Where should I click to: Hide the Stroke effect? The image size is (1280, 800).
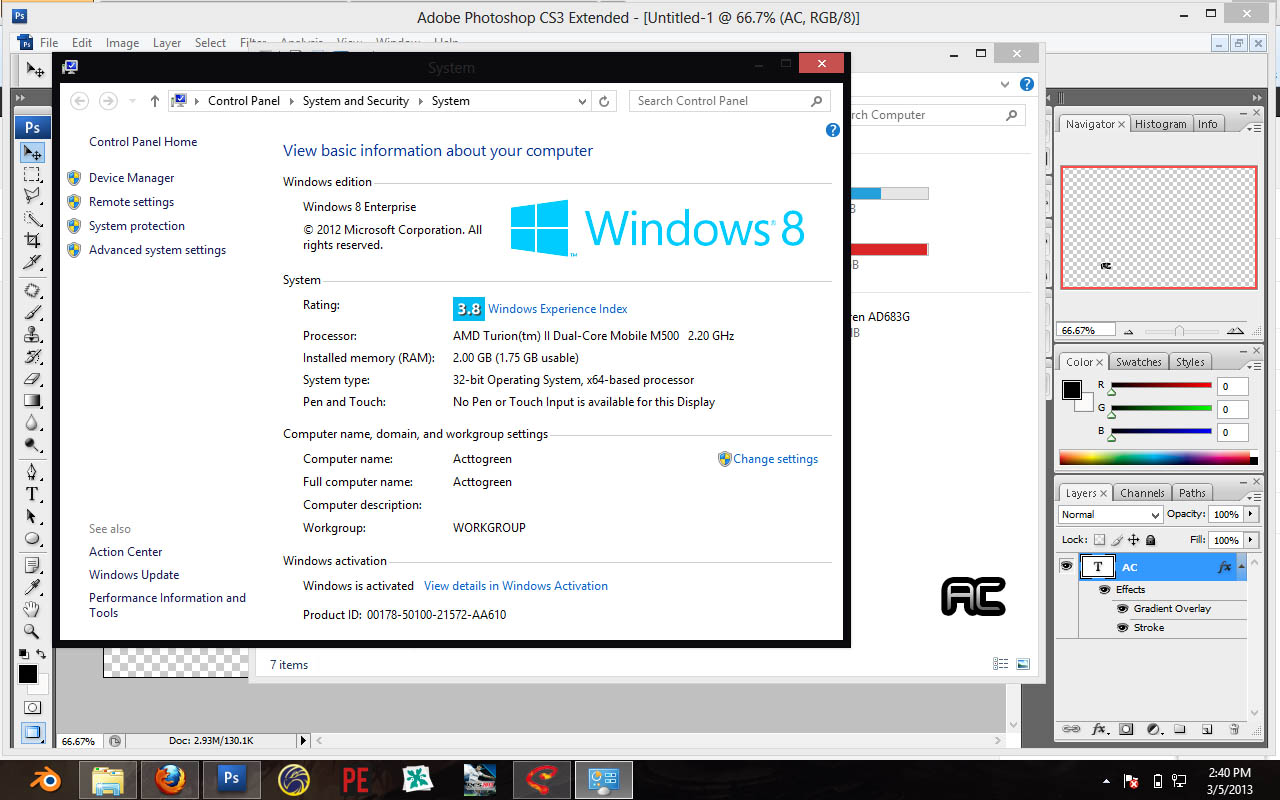click(x=1123, y=628)
